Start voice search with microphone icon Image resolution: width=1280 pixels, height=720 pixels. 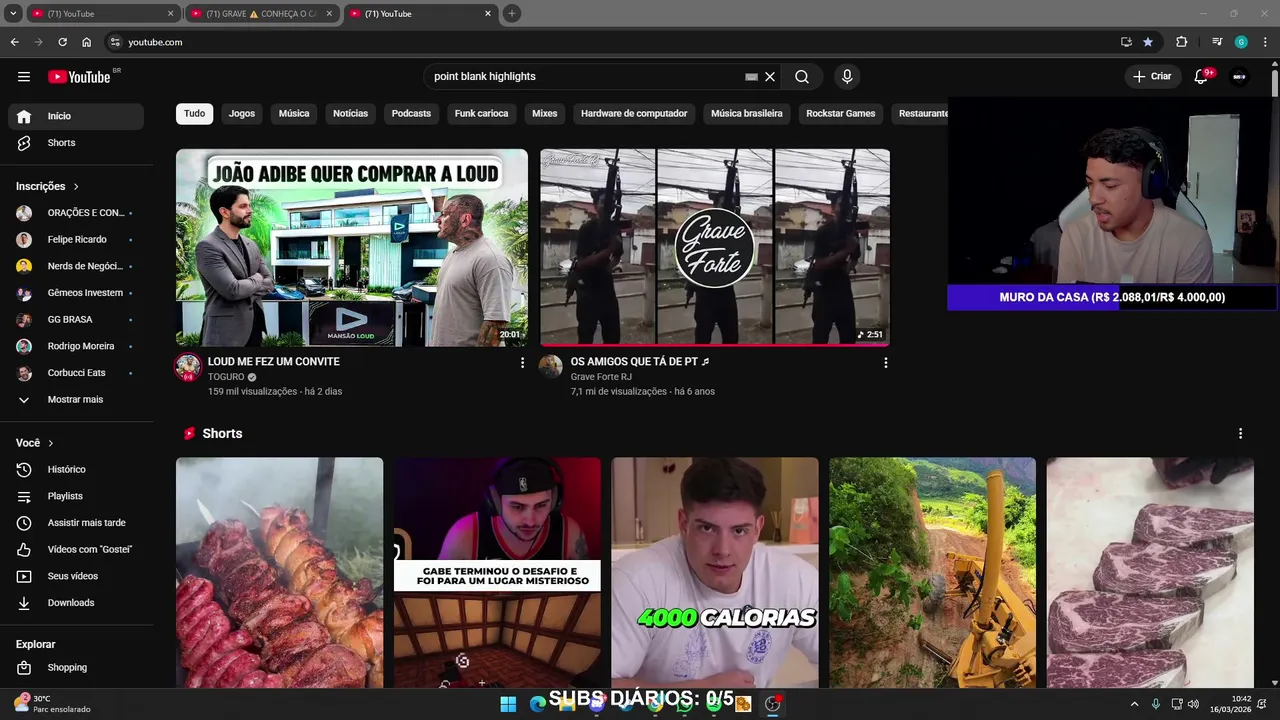[847, 77]
